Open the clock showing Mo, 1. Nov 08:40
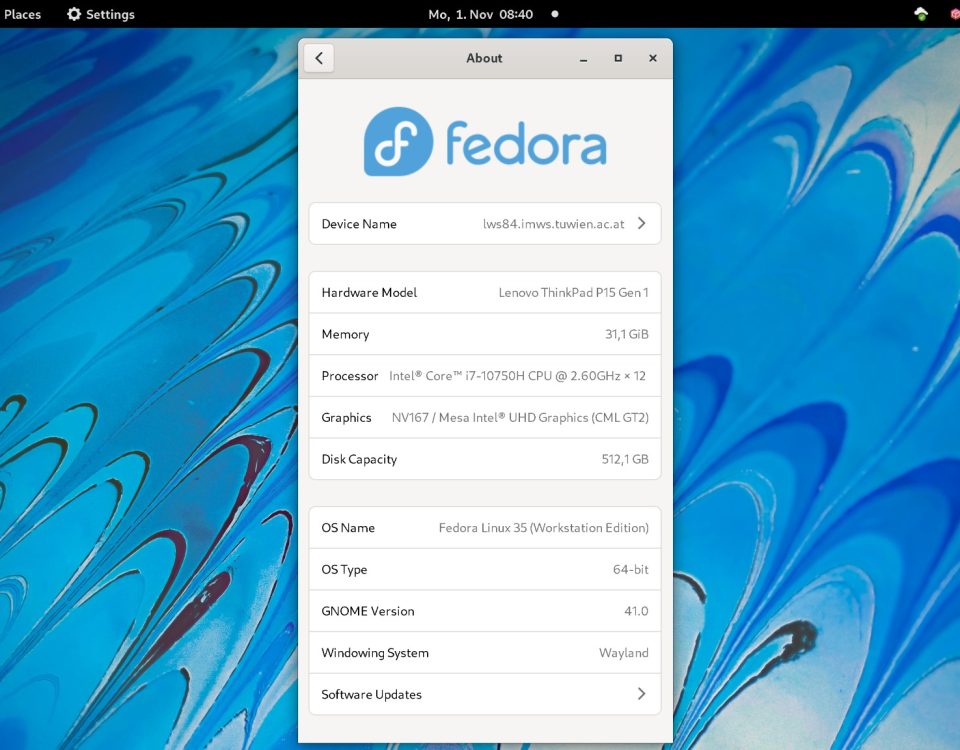This screenshot has width=960, height=750. 481,14
